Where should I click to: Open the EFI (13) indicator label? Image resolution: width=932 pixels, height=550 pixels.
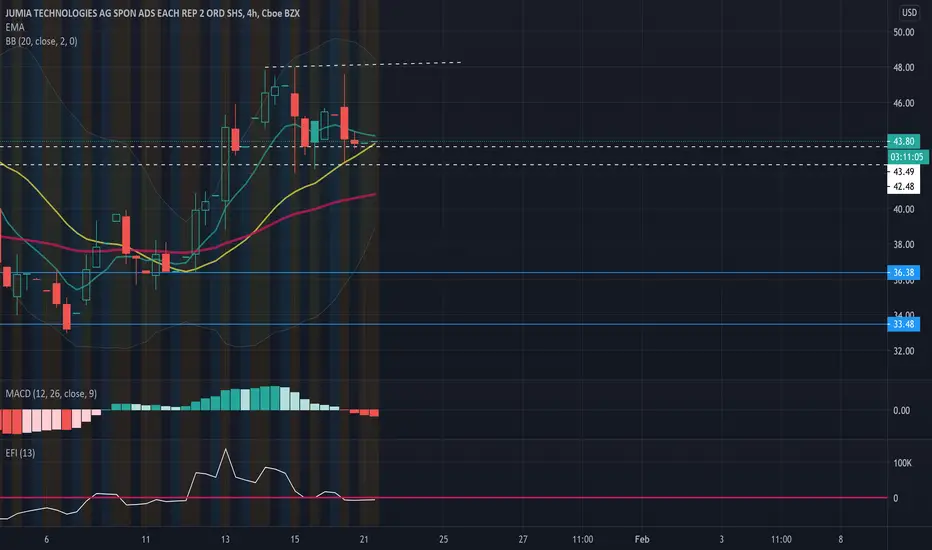tap(20, 453)
